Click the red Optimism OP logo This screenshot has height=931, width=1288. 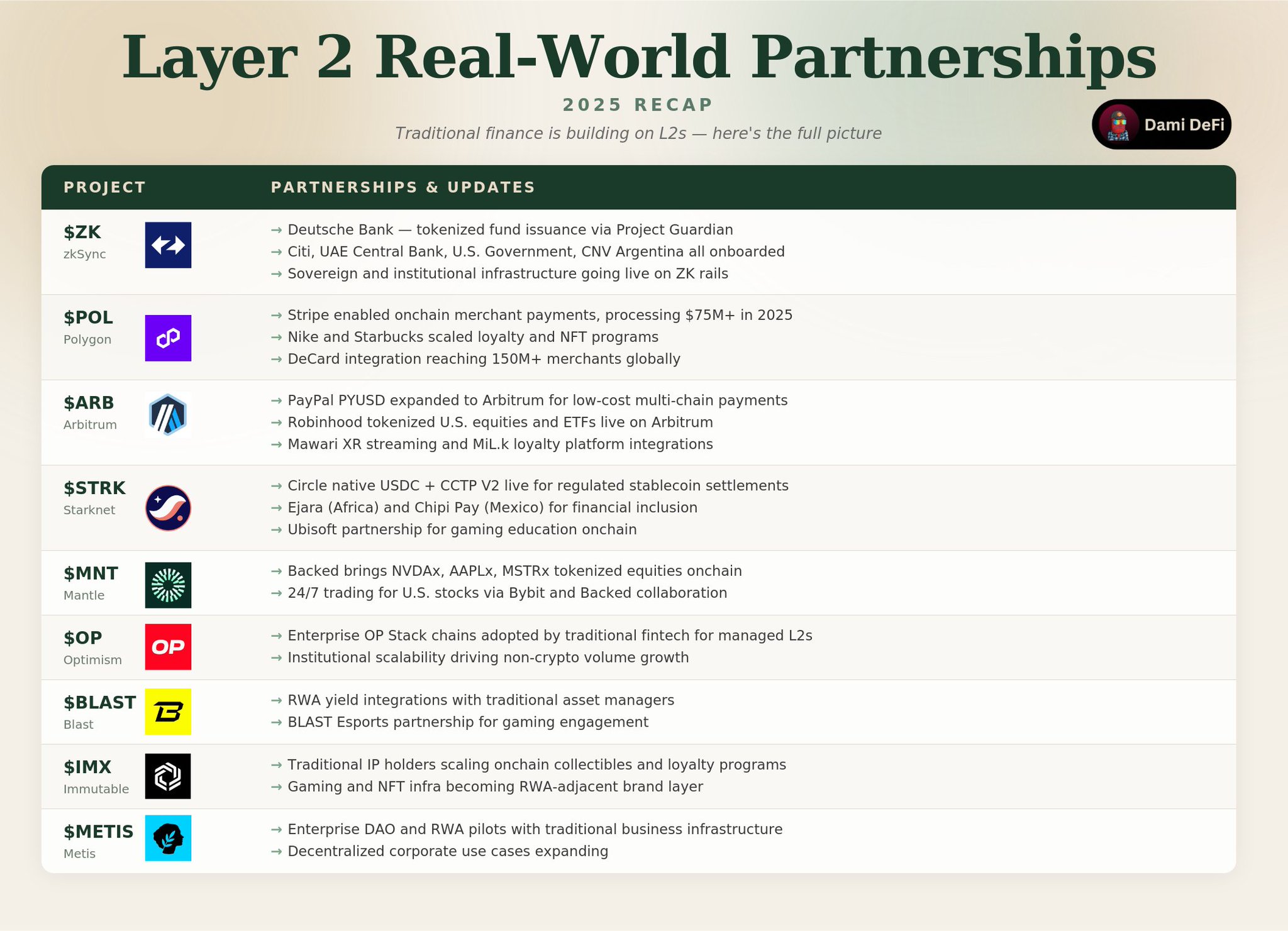pyautogui.click(x=168, y=647)
